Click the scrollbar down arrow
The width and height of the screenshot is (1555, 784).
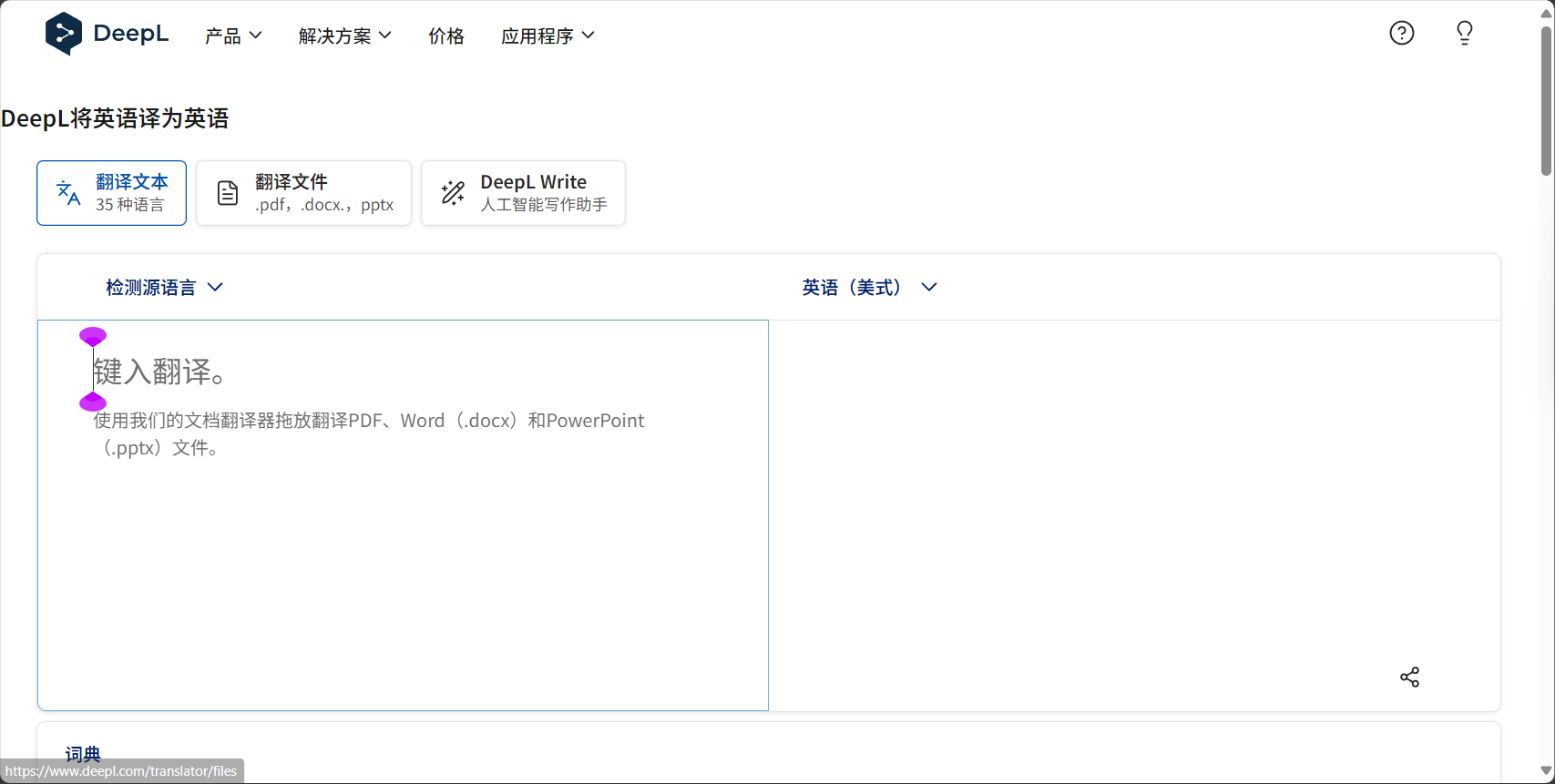[1546, 771]
